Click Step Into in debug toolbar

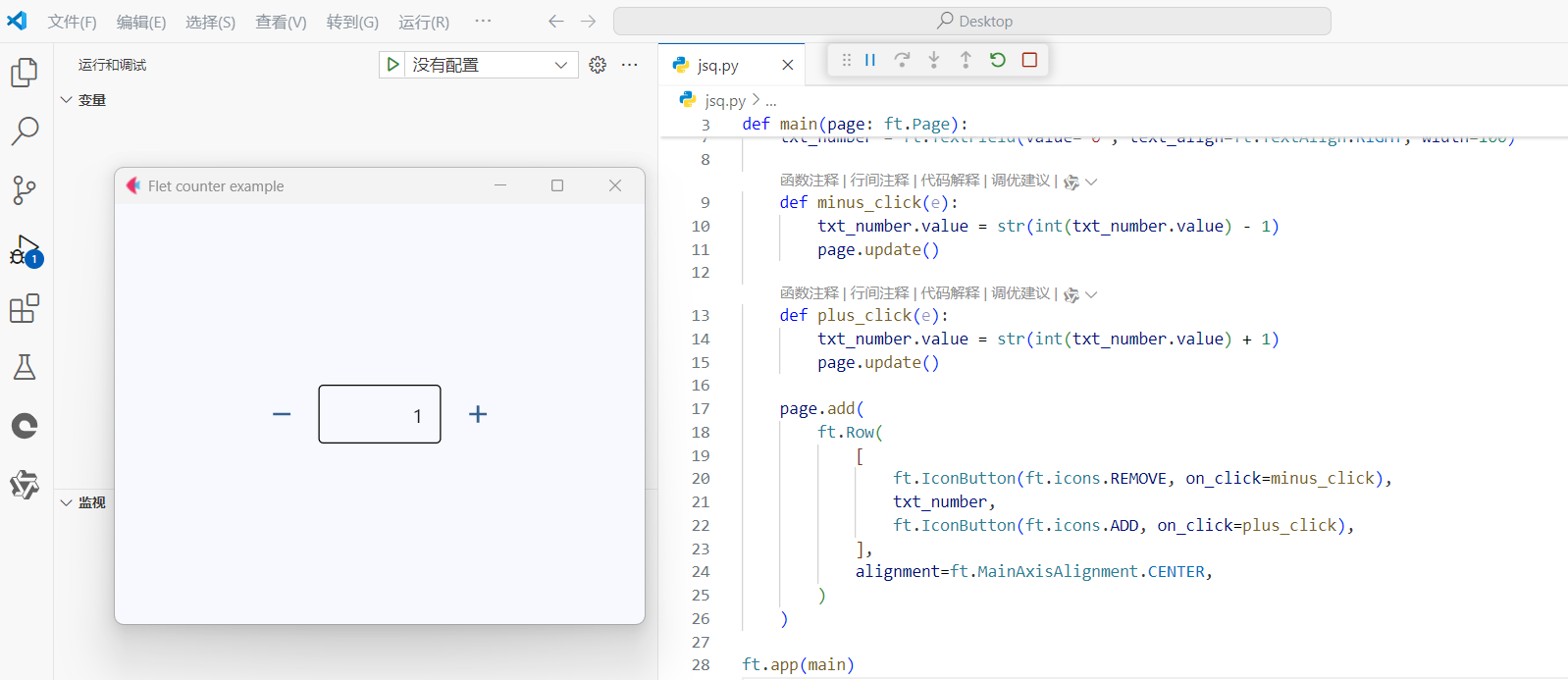pyautogui.click(x=934, y=60)
